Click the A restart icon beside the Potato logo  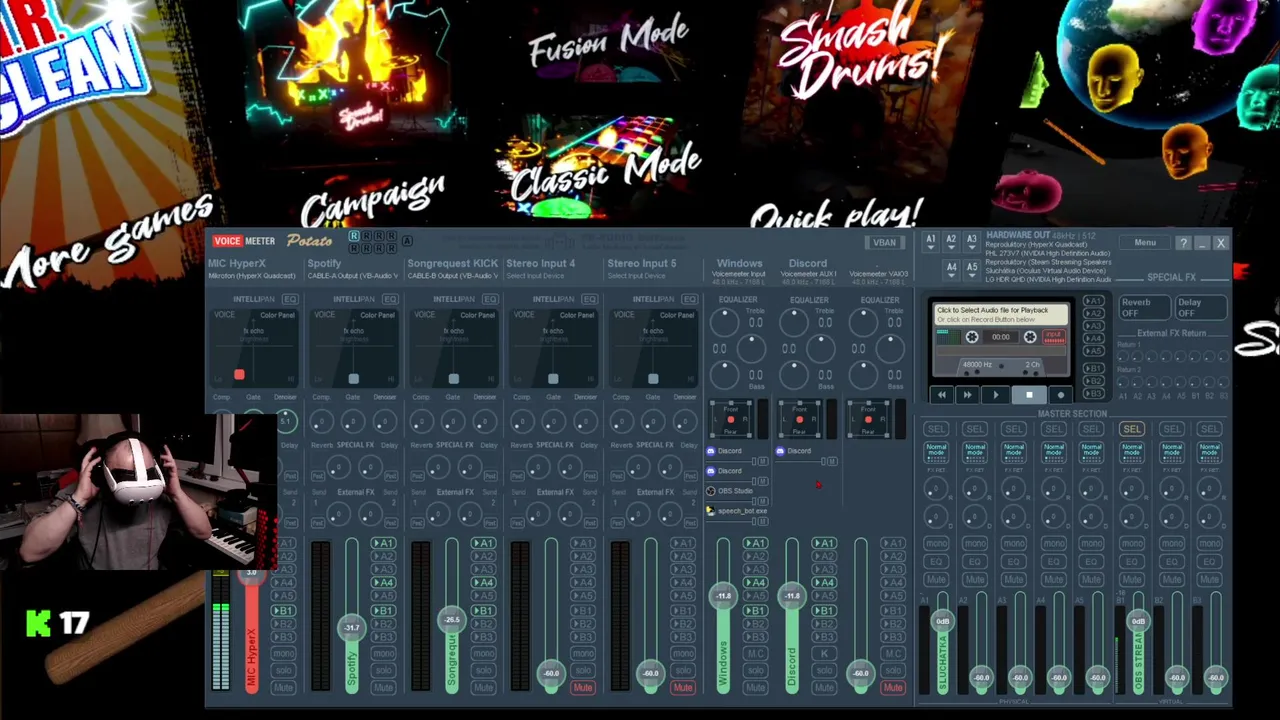[406, 241]
